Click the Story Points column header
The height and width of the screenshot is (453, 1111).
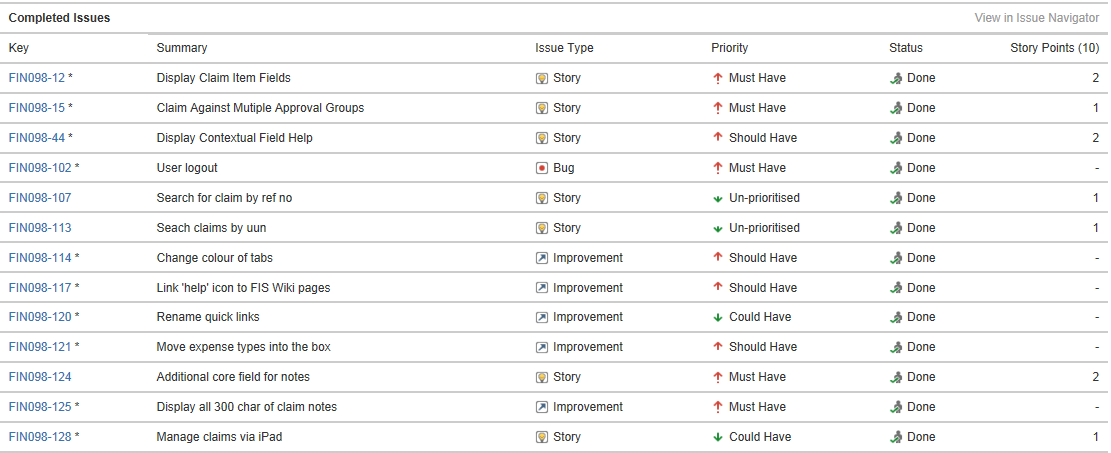(1054, 48)
